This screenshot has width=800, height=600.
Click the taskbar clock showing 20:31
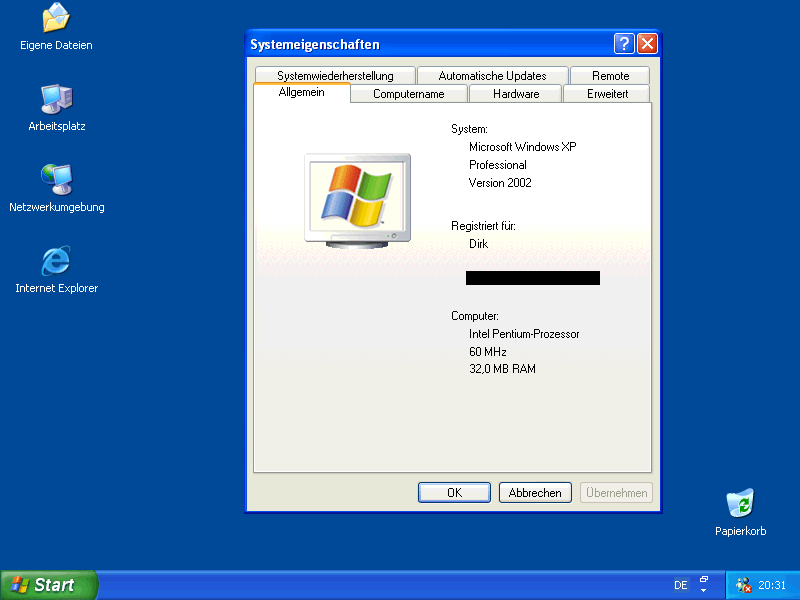tap(771, 585)
